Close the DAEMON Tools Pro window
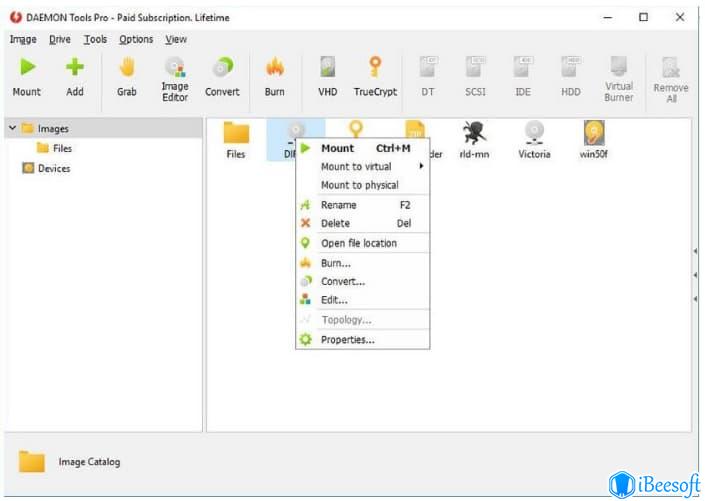This screenshot has height=501, width=705. tap(680, 18)
